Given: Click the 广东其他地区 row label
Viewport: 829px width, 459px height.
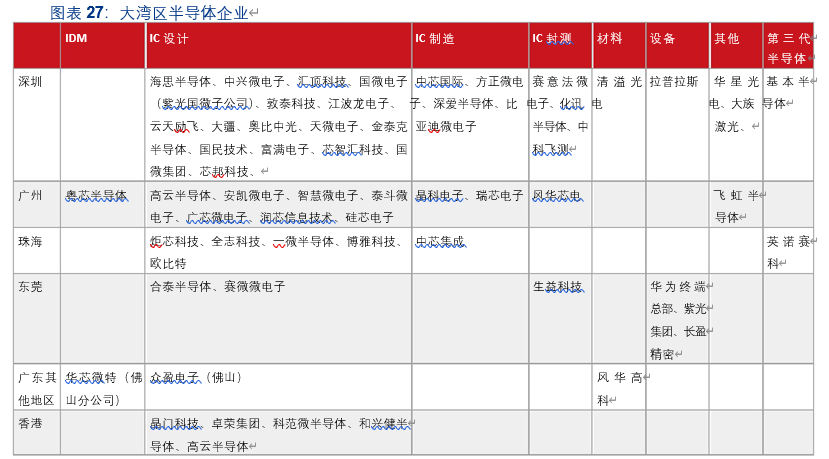Looking at the screenshot, I should 37,389.
